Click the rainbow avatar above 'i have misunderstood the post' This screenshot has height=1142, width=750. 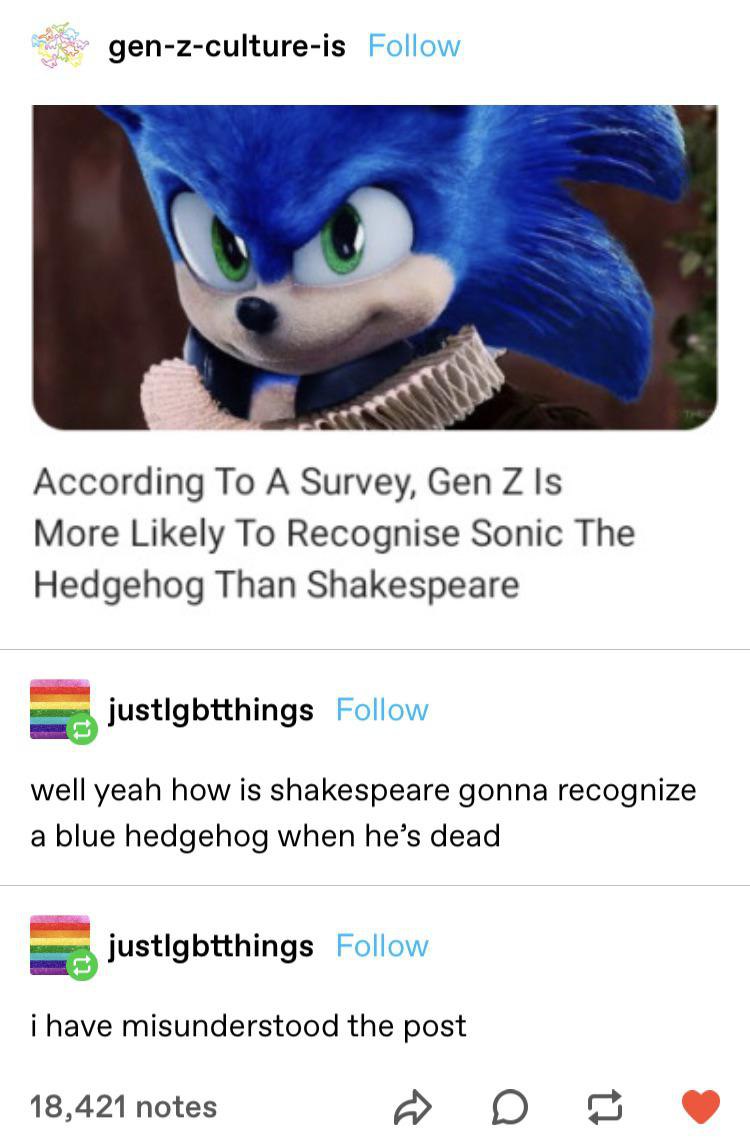click(x=60, y=945)
